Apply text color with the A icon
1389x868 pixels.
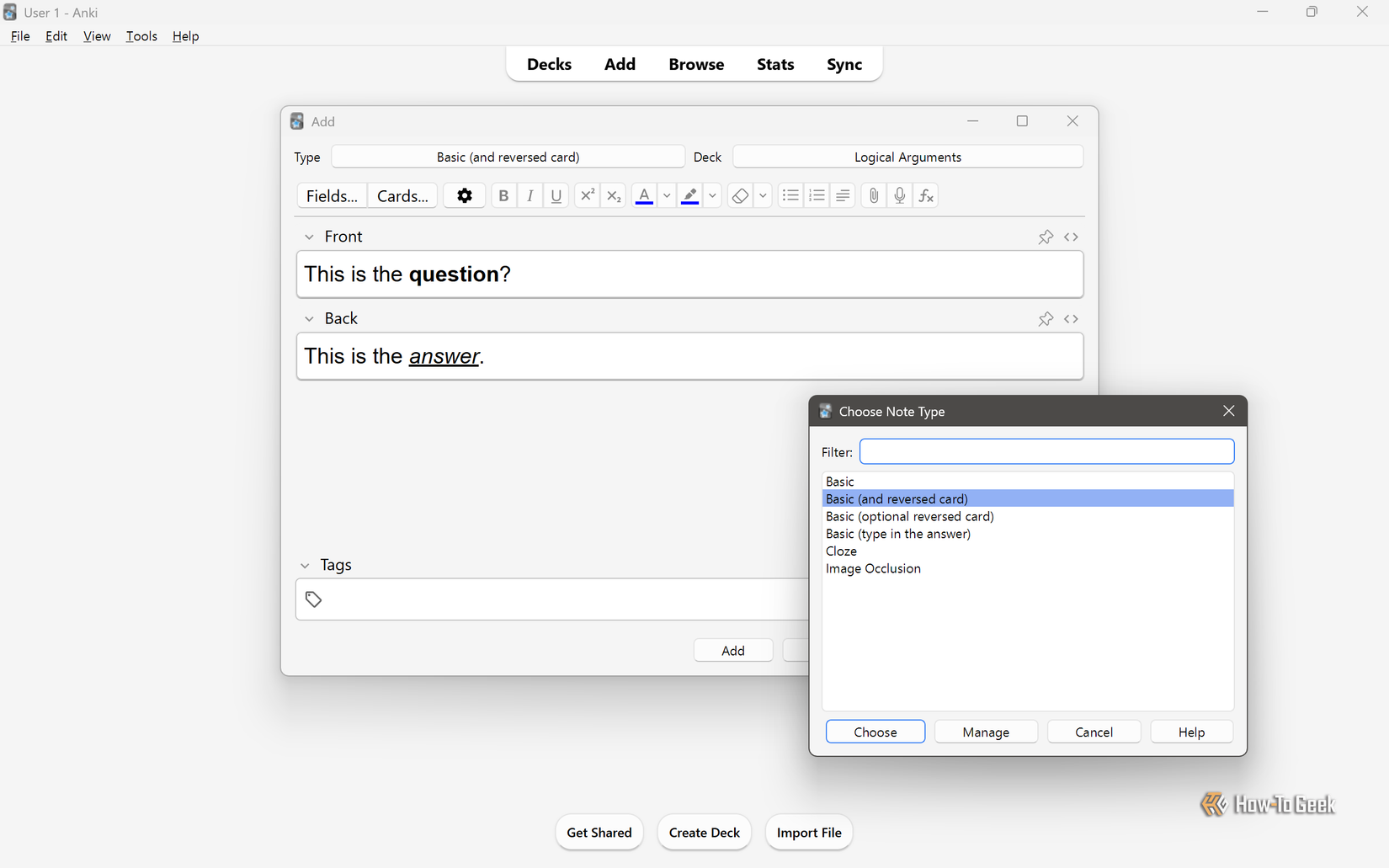(644, 195)
